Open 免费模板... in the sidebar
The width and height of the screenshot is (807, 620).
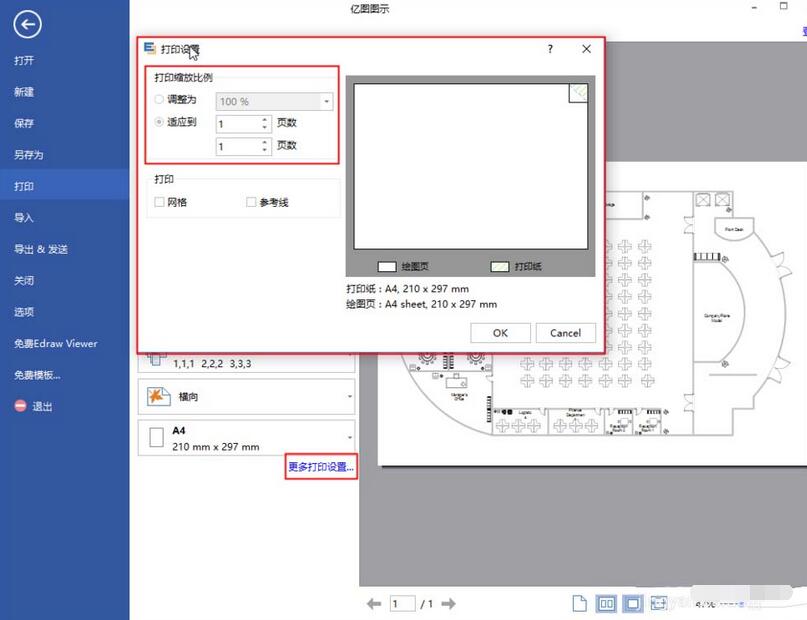pos(37,375)
